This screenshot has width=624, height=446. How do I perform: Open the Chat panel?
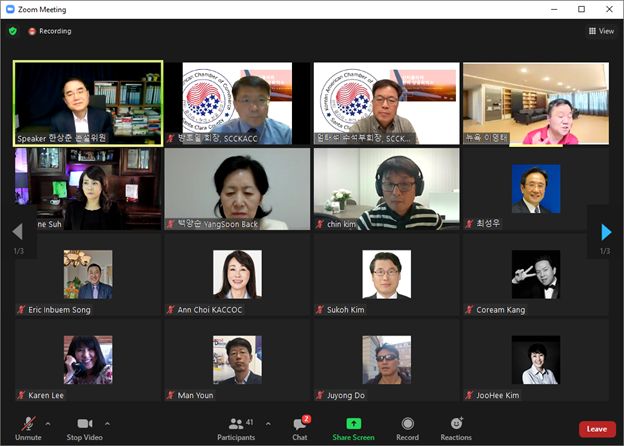(300, 427)
